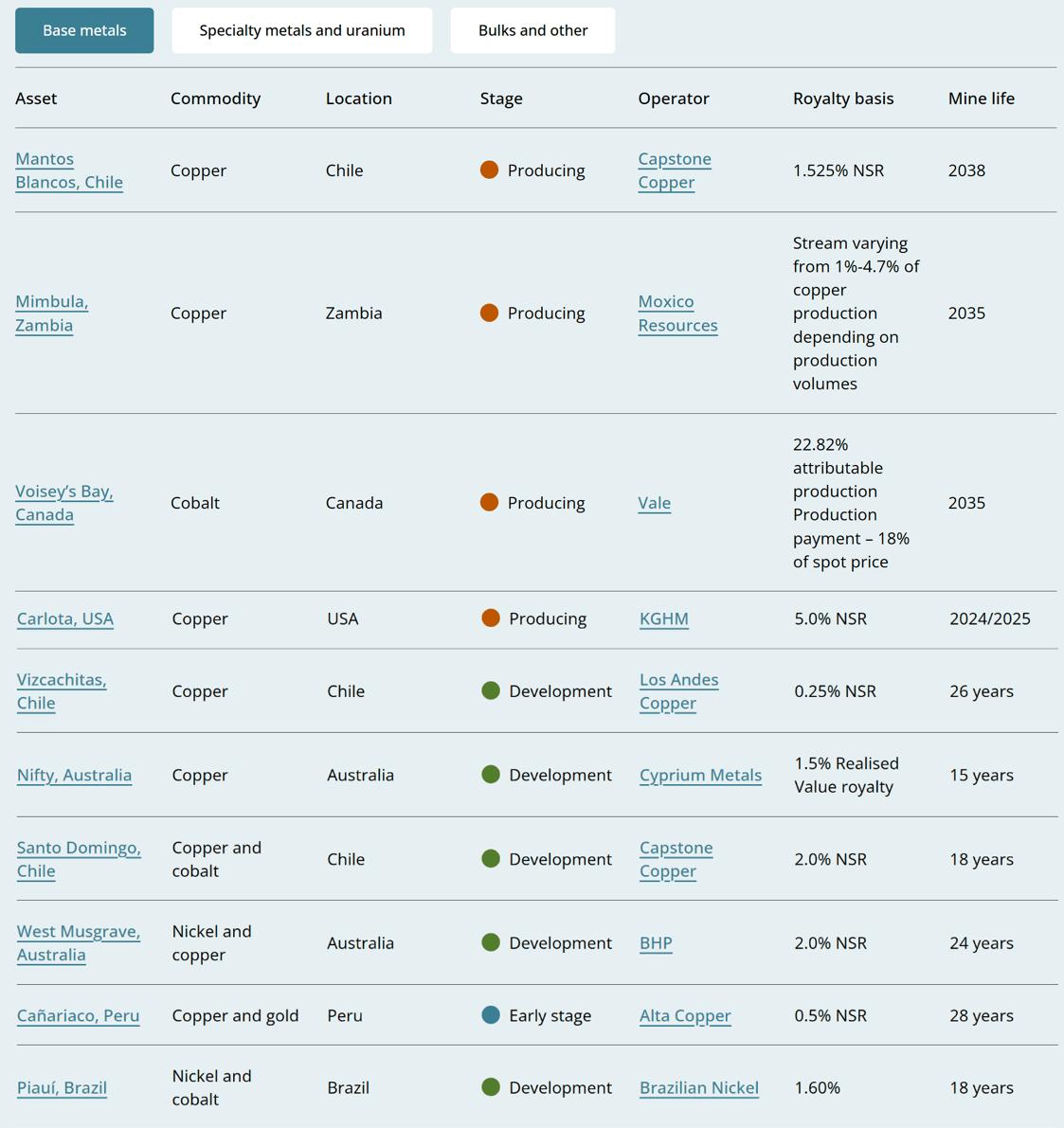Screen dimensions: 1064x1128
Task: Click the Cyprium Metals operator link
Action: 700,775
